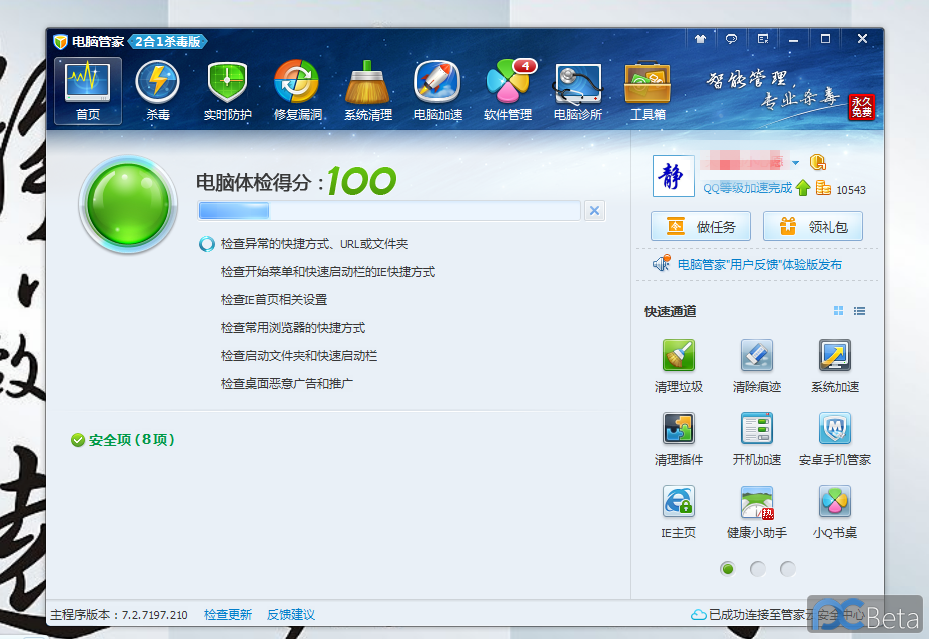Click the 领礼包 gift button
Image resolution: width=929 pixels, height=639 pixels.
tap(812, 226)
